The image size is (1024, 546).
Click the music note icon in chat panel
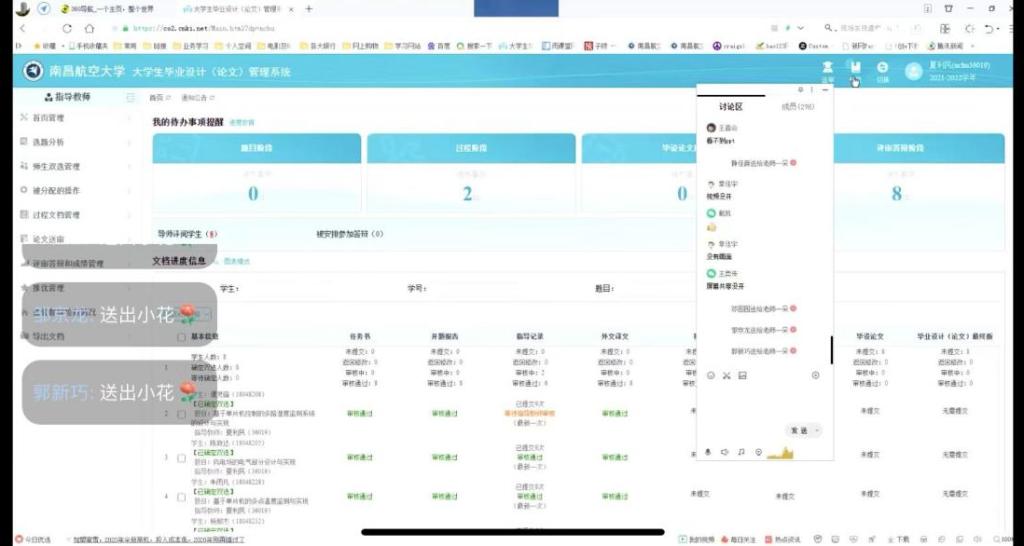741,452
